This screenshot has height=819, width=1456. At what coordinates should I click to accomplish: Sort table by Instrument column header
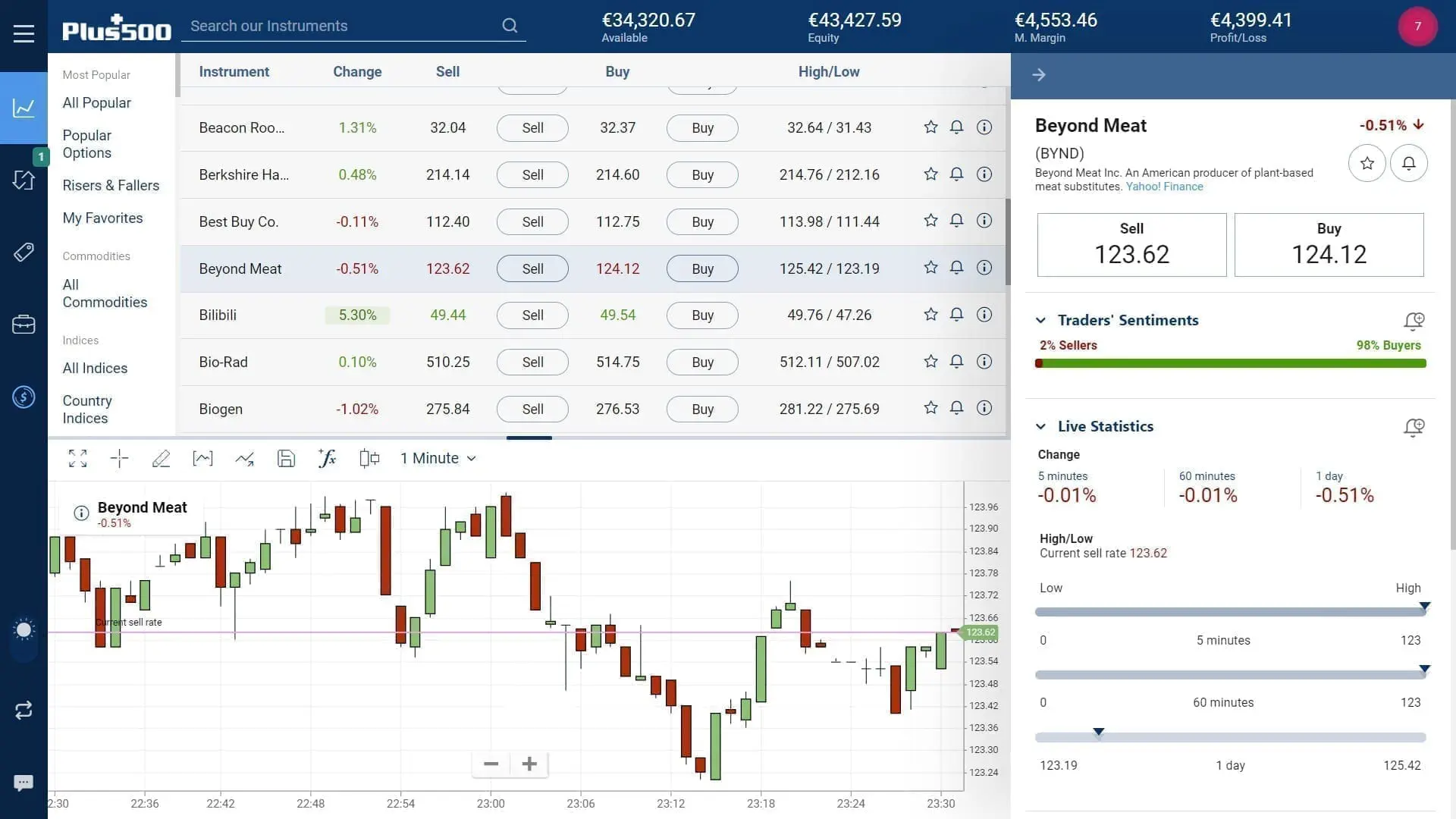click(234, 71)
